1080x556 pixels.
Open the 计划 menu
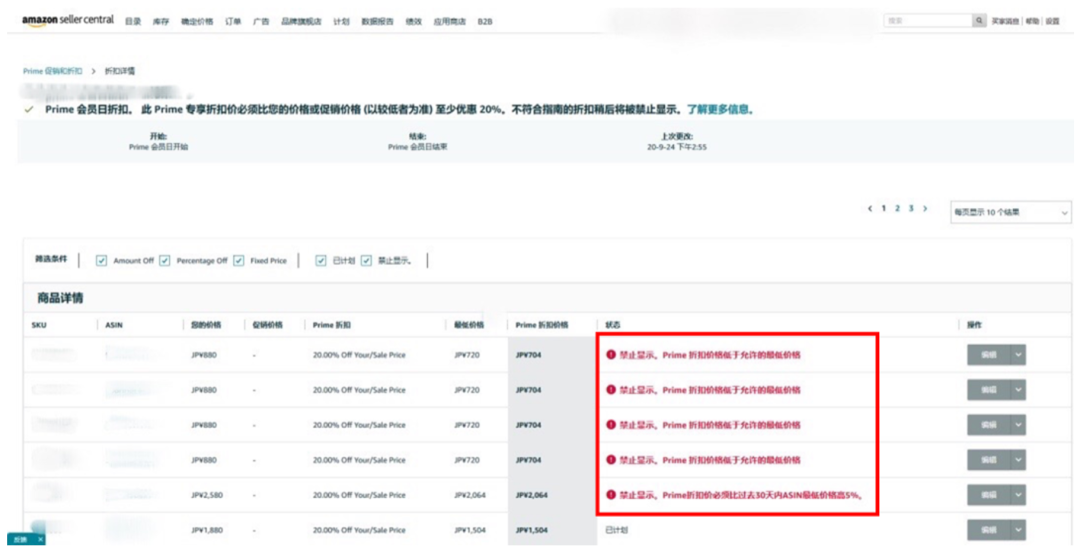342,21
